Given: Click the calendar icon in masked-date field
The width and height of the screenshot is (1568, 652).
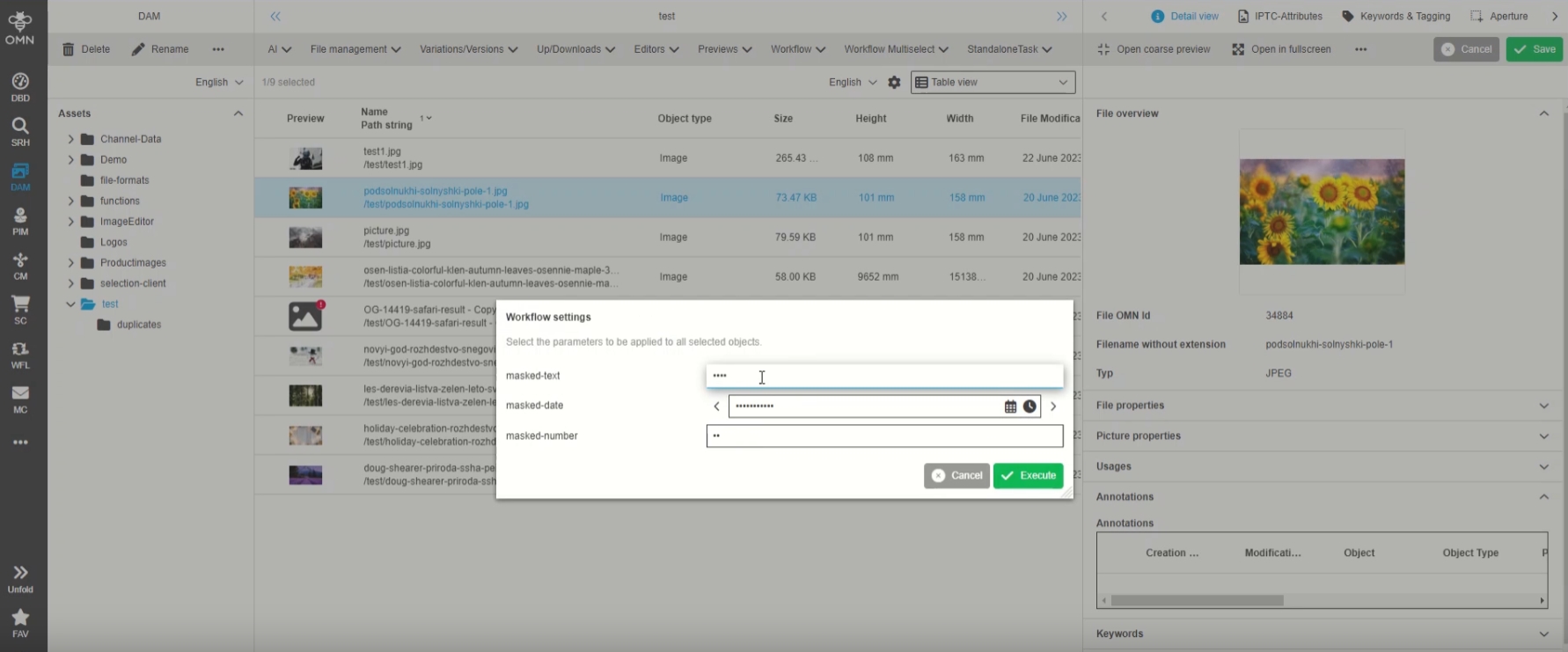Looking at the screenshot, I should (x=1010, y=407).
